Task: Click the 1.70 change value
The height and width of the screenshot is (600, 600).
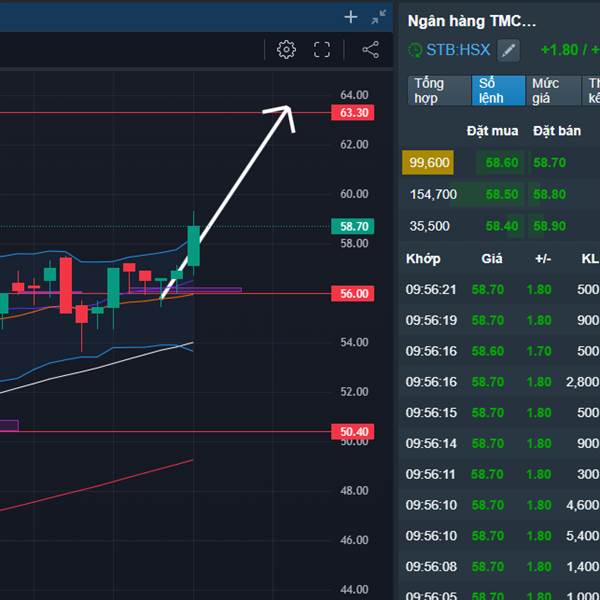Action: tap(539, 351)
